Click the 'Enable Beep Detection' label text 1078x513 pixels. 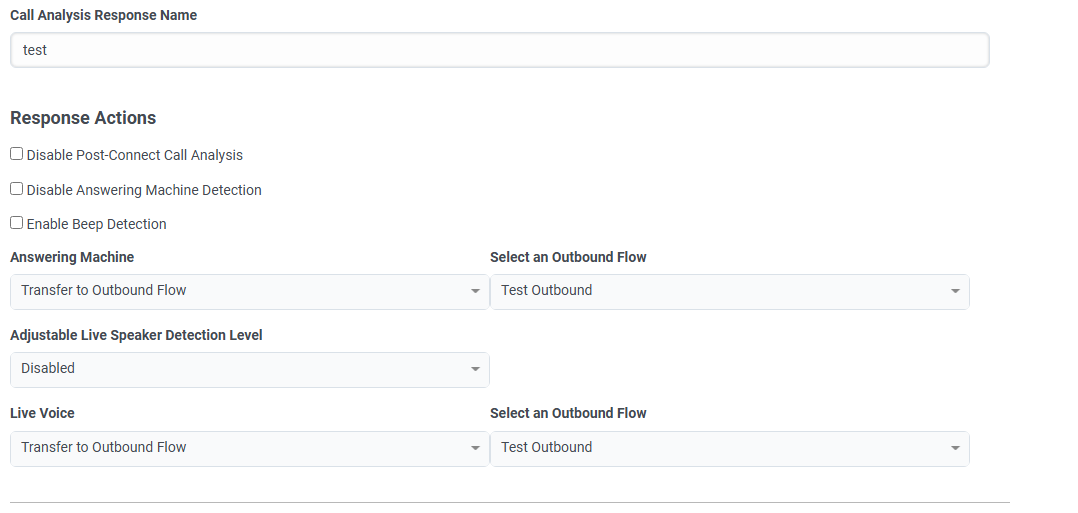(x=97, y=224)
